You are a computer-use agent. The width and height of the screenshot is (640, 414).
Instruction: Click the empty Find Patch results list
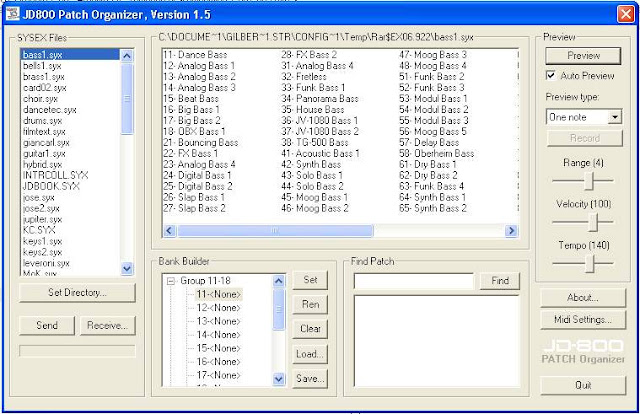pos(437,341)
